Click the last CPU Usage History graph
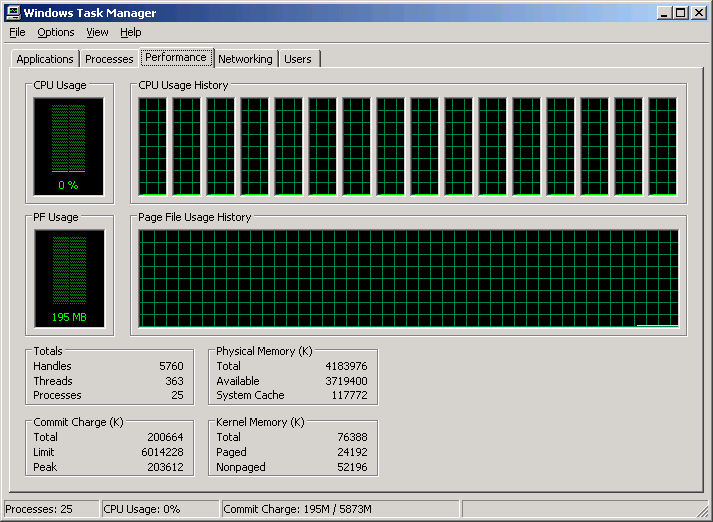The image size is (713, 522). [x=662, y=146]
